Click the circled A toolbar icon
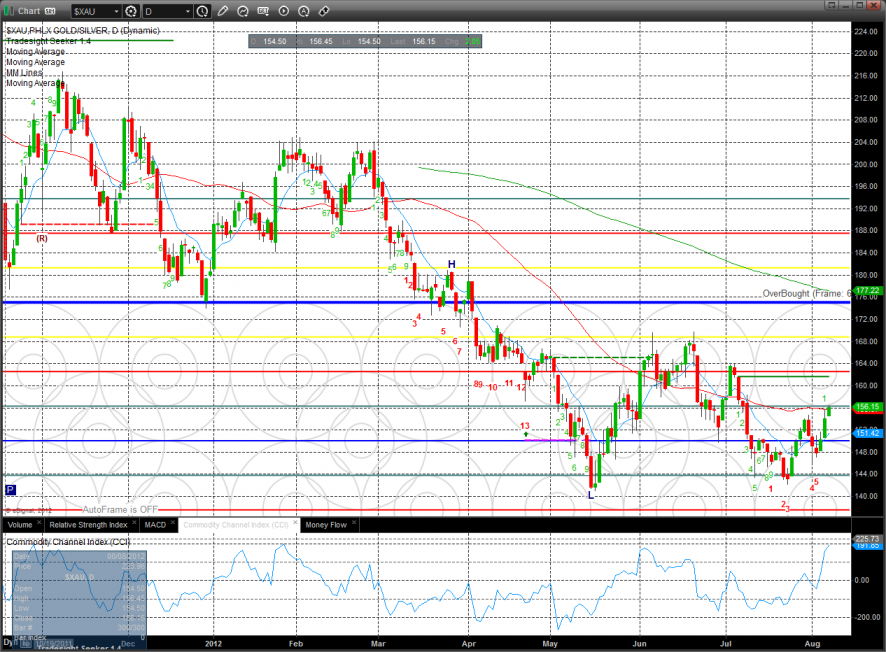This screenshot has height=652, width=886. [x=304, y=11]
